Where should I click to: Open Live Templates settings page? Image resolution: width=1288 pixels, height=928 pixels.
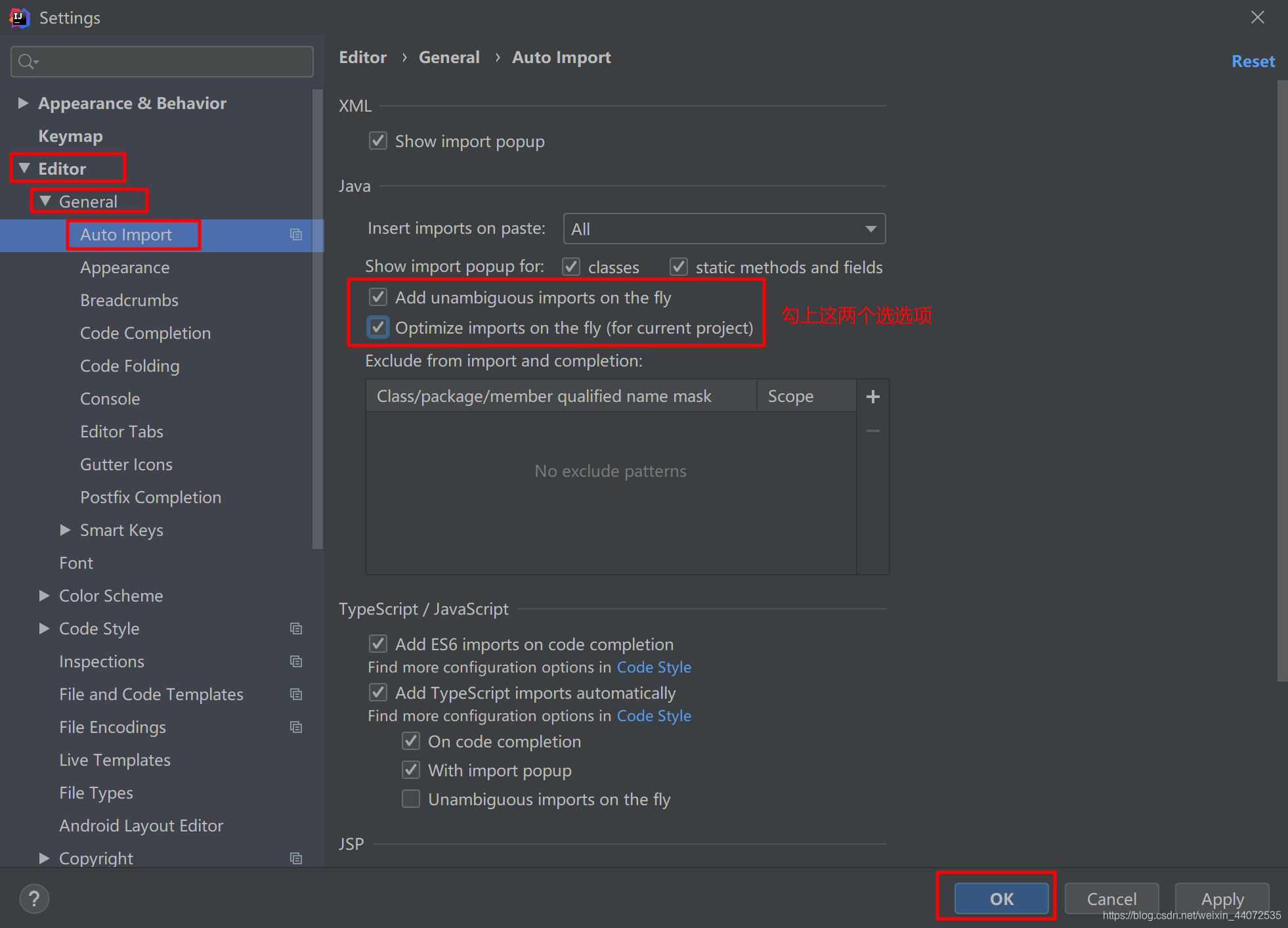[x=115, y=760]
